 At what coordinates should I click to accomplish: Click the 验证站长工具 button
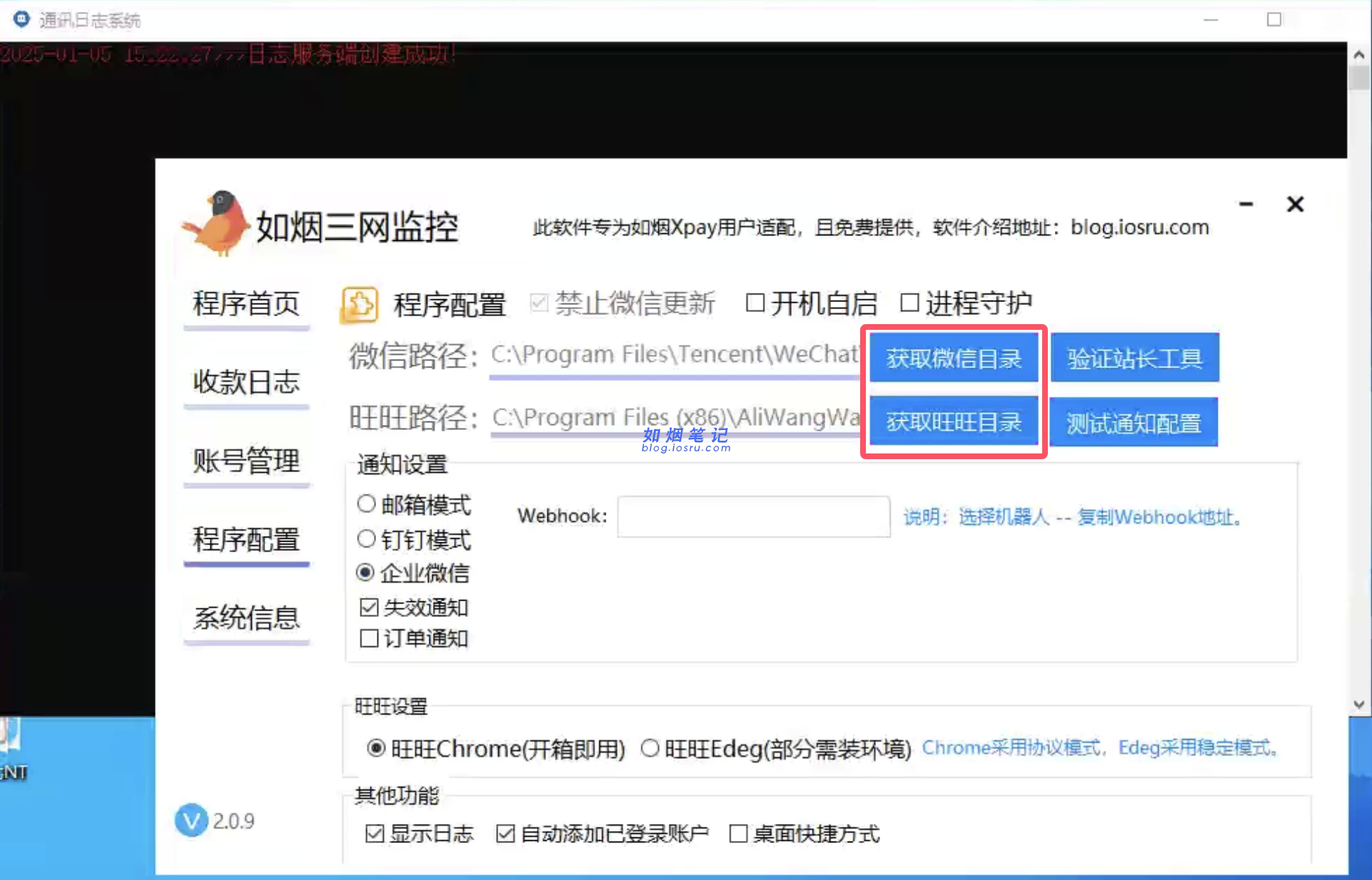pyautogui.click(x=1135, y=358)
